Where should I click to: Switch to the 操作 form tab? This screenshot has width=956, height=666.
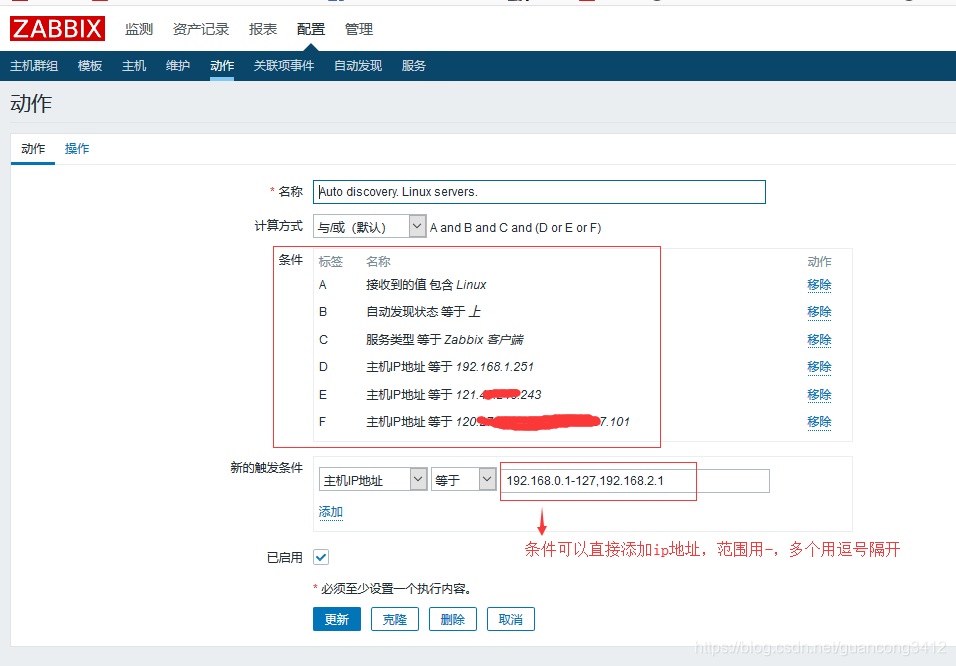77,149
